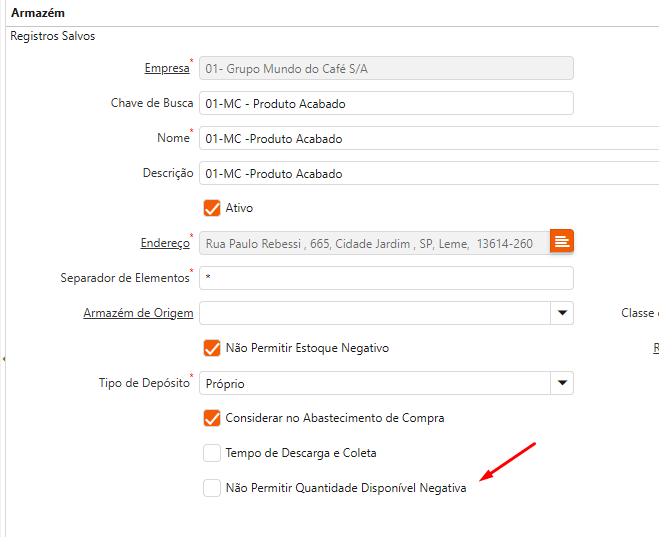
Task: Toggle the Ativo checkbox
Action: [x=211, y=208]
